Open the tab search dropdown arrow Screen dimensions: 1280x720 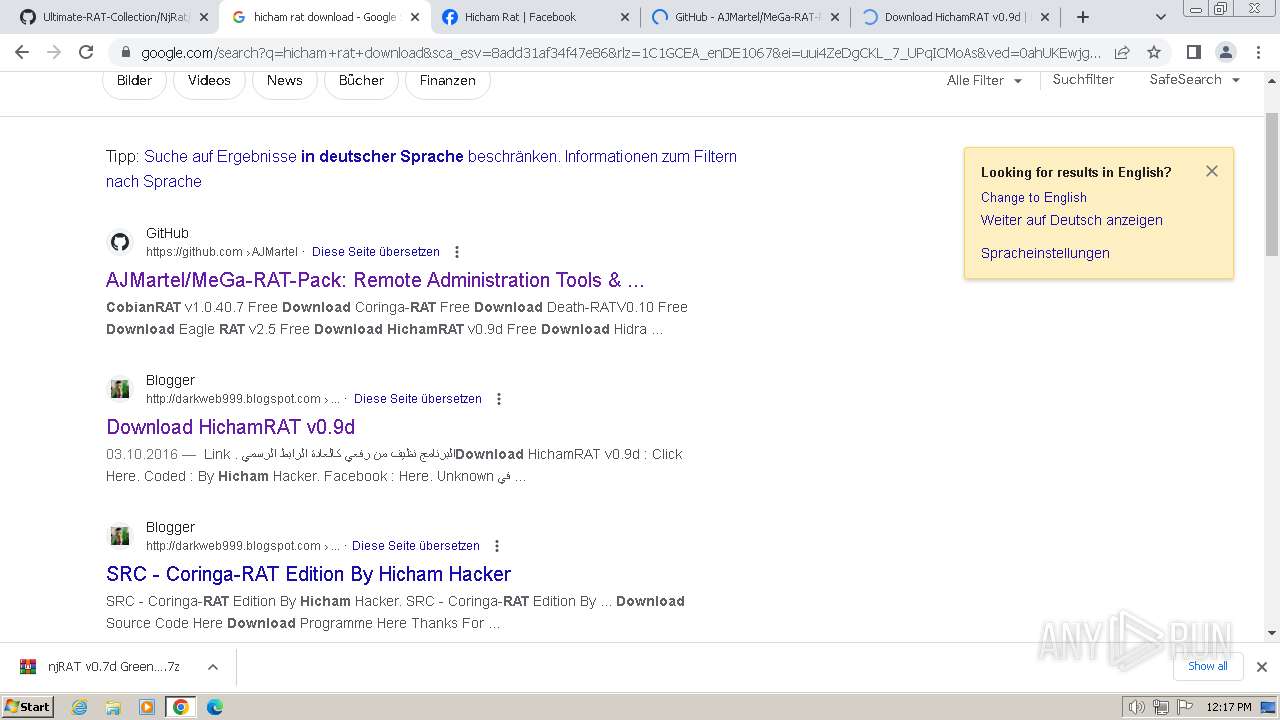pyautogui.click(x=1160, y=17)
